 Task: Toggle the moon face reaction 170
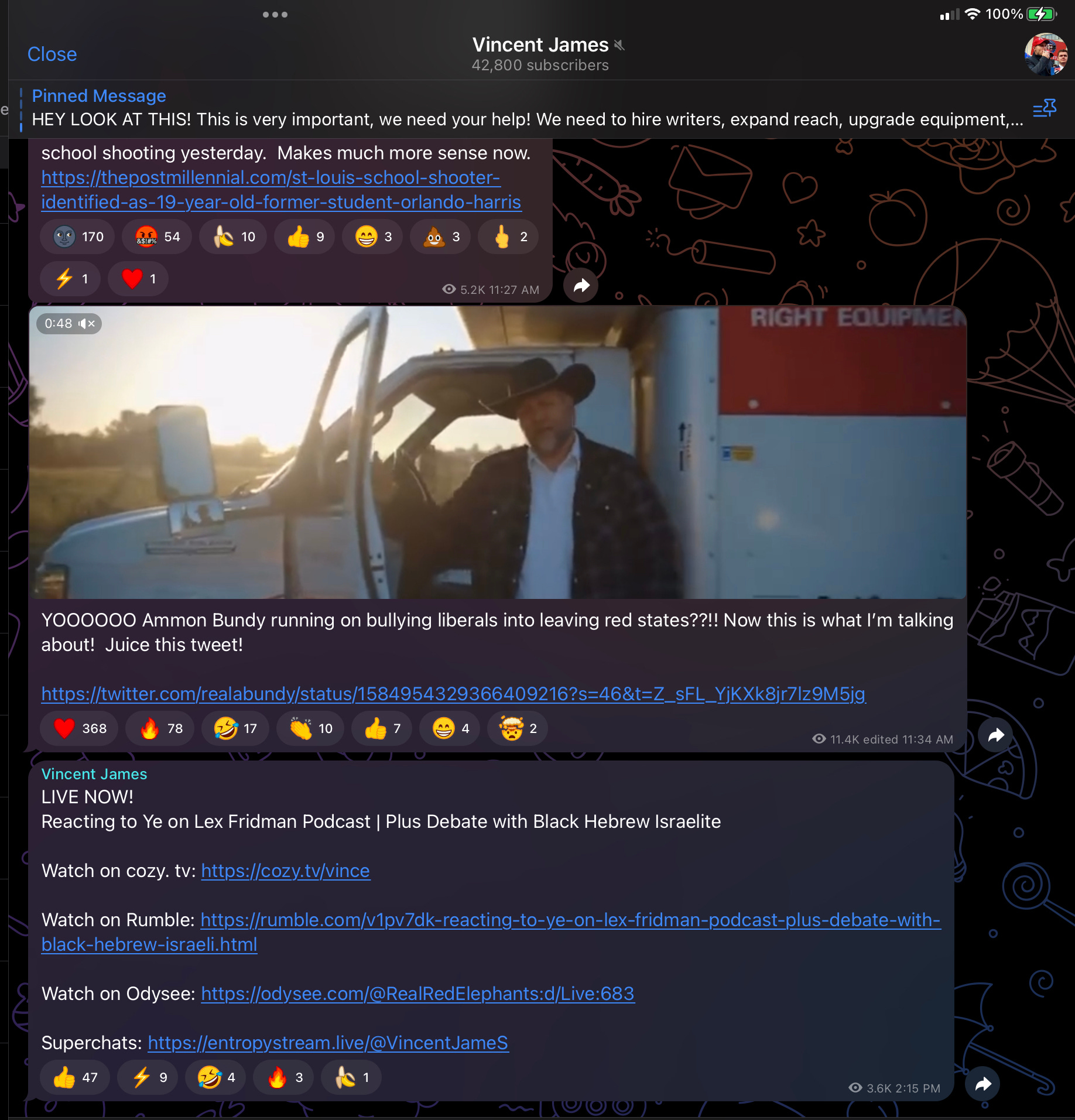click(77, 237)
